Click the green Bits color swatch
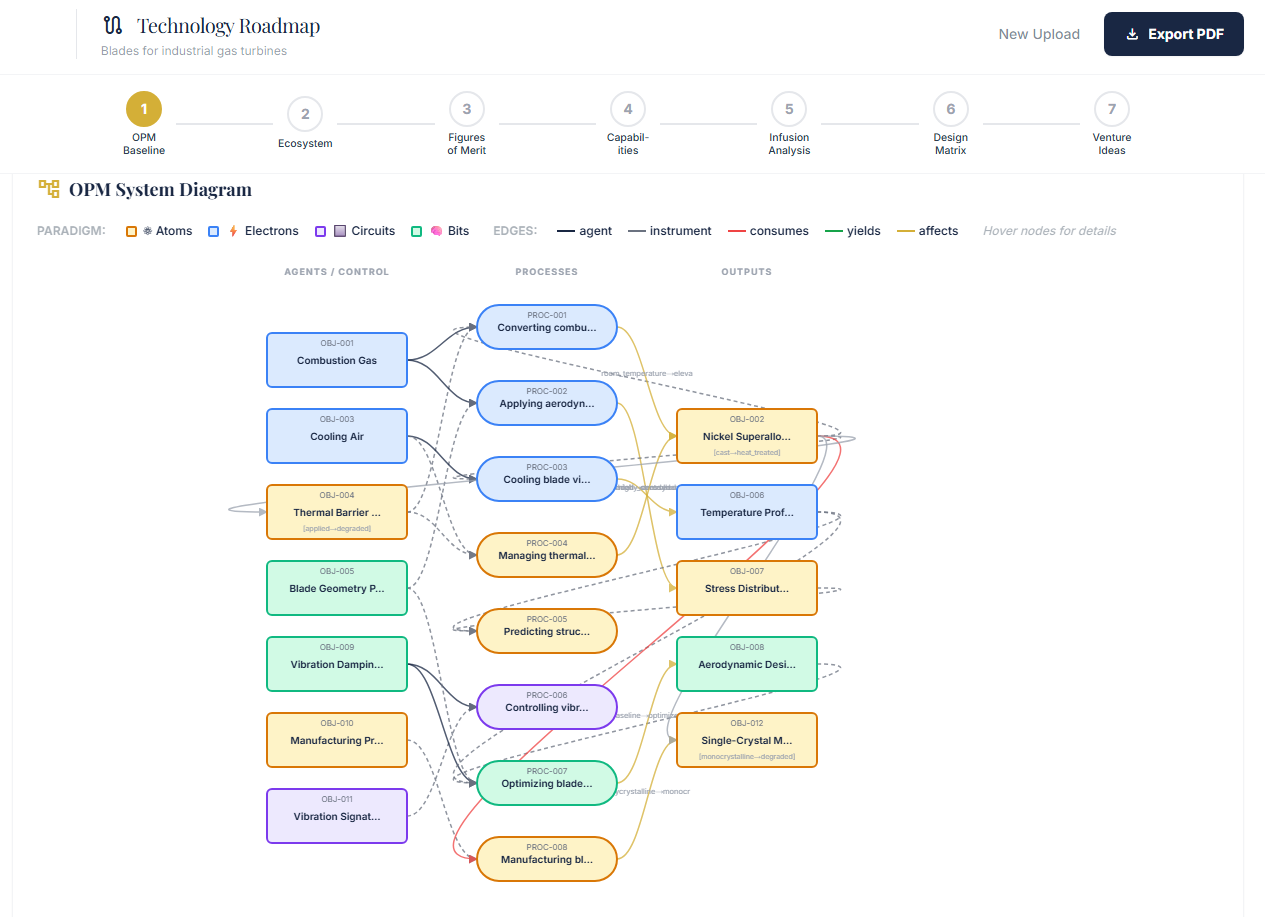This screenshot has height=917, width=1265. click(x=416, y=231)
